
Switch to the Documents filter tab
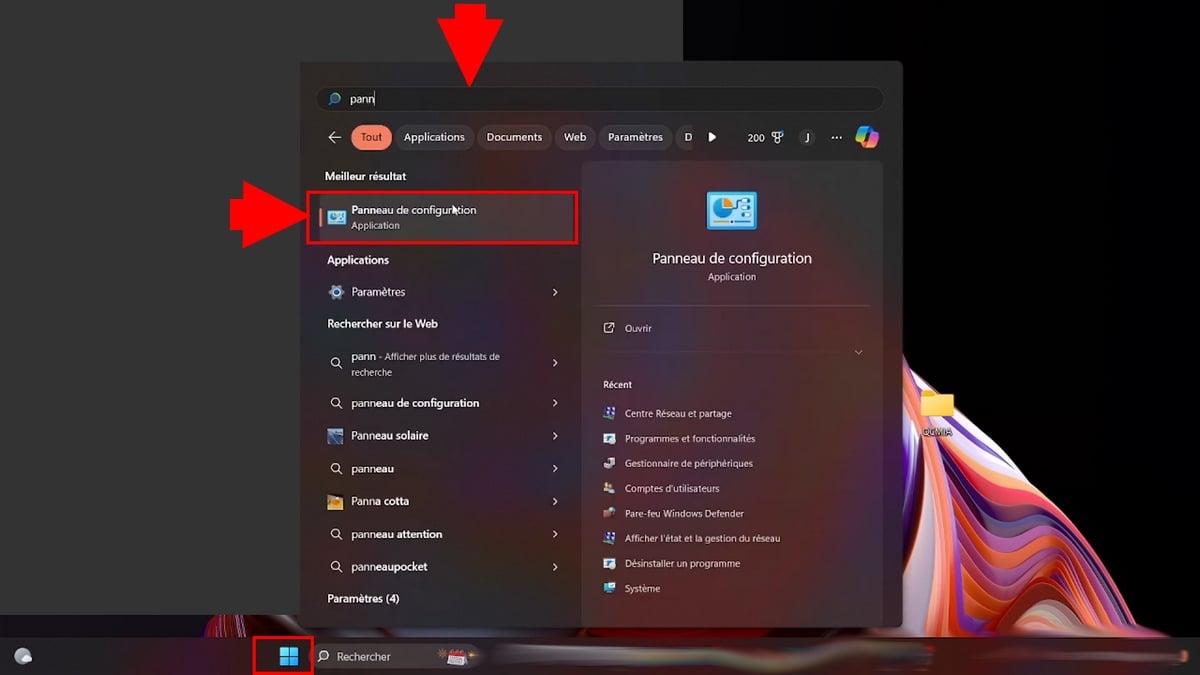pos(514,137)
